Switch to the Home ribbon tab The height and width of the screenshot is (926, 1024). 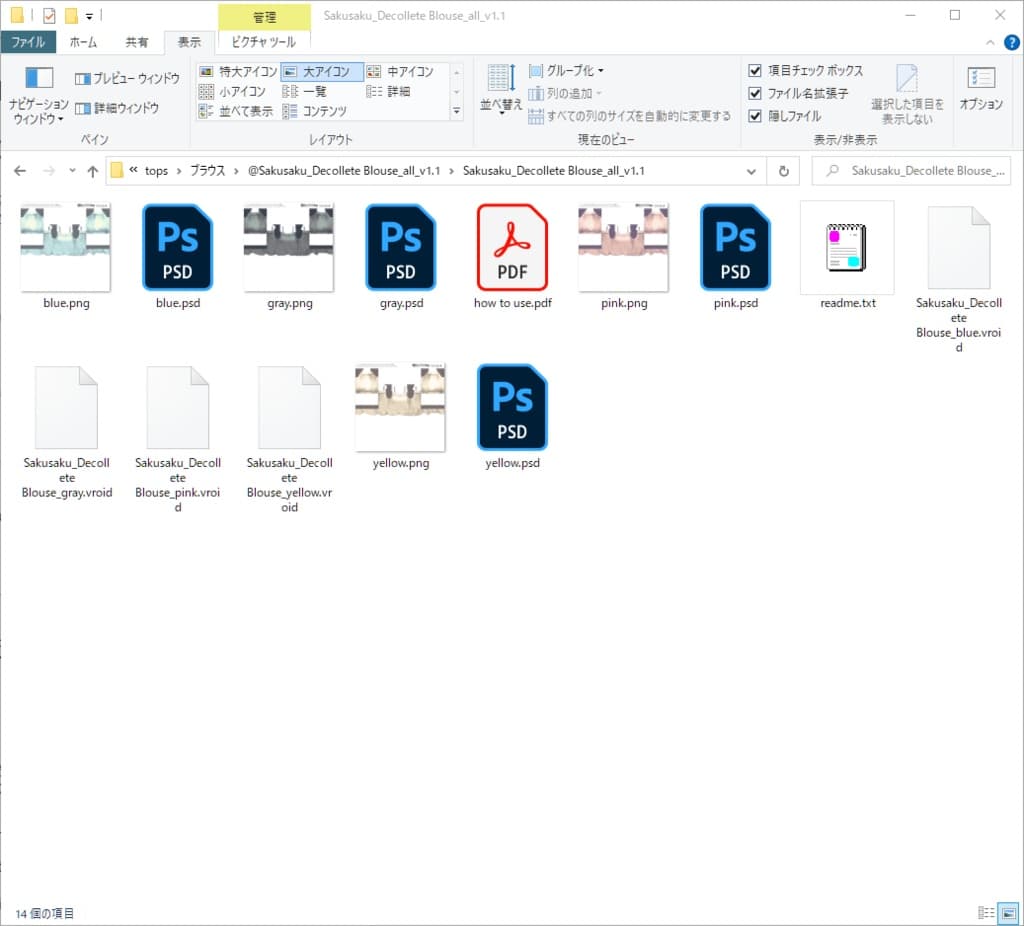pyautogui.click(x=83, y=42)
